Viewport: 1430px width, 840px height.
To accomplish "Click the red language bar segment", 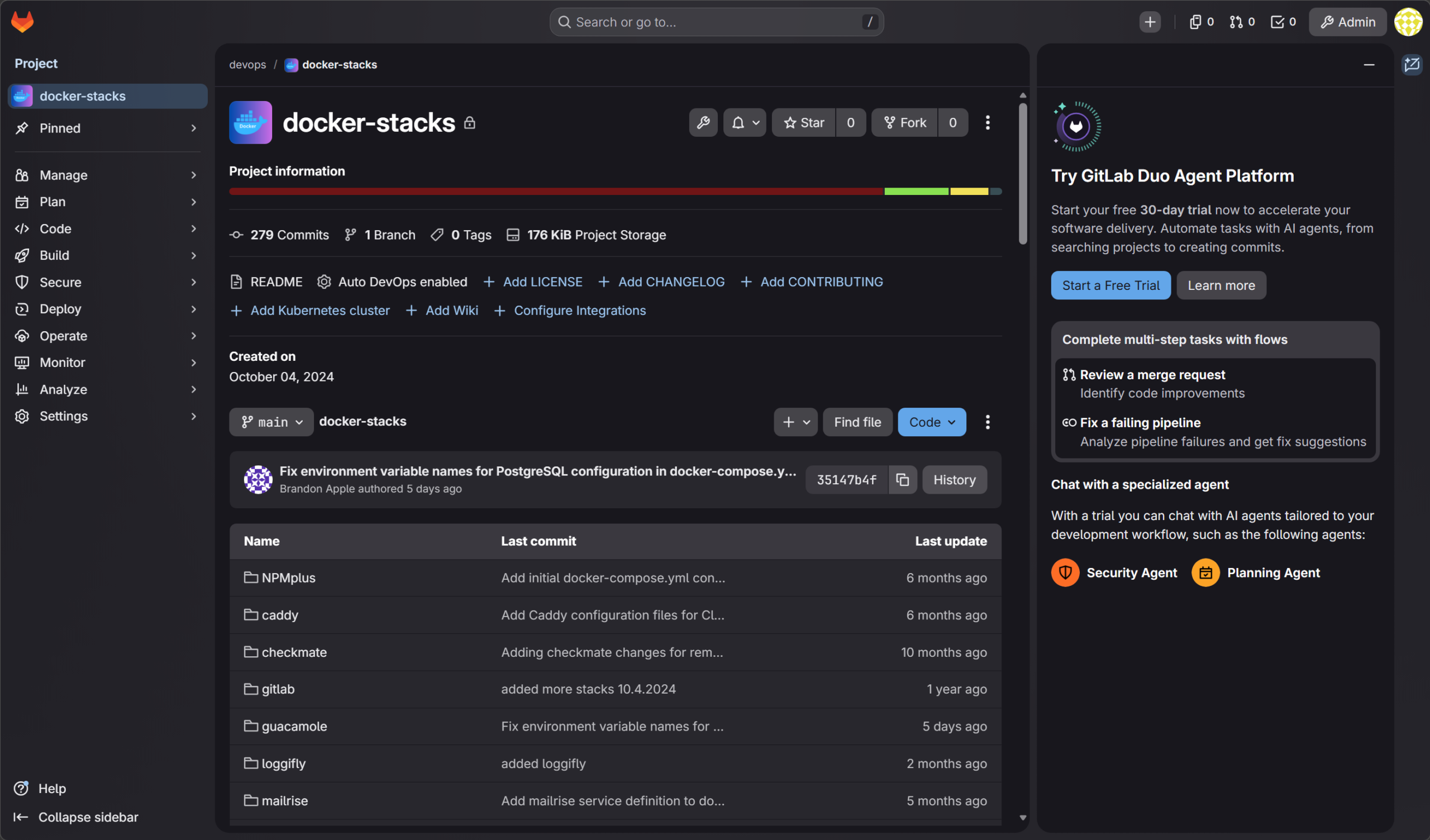I will click(556, 192).
